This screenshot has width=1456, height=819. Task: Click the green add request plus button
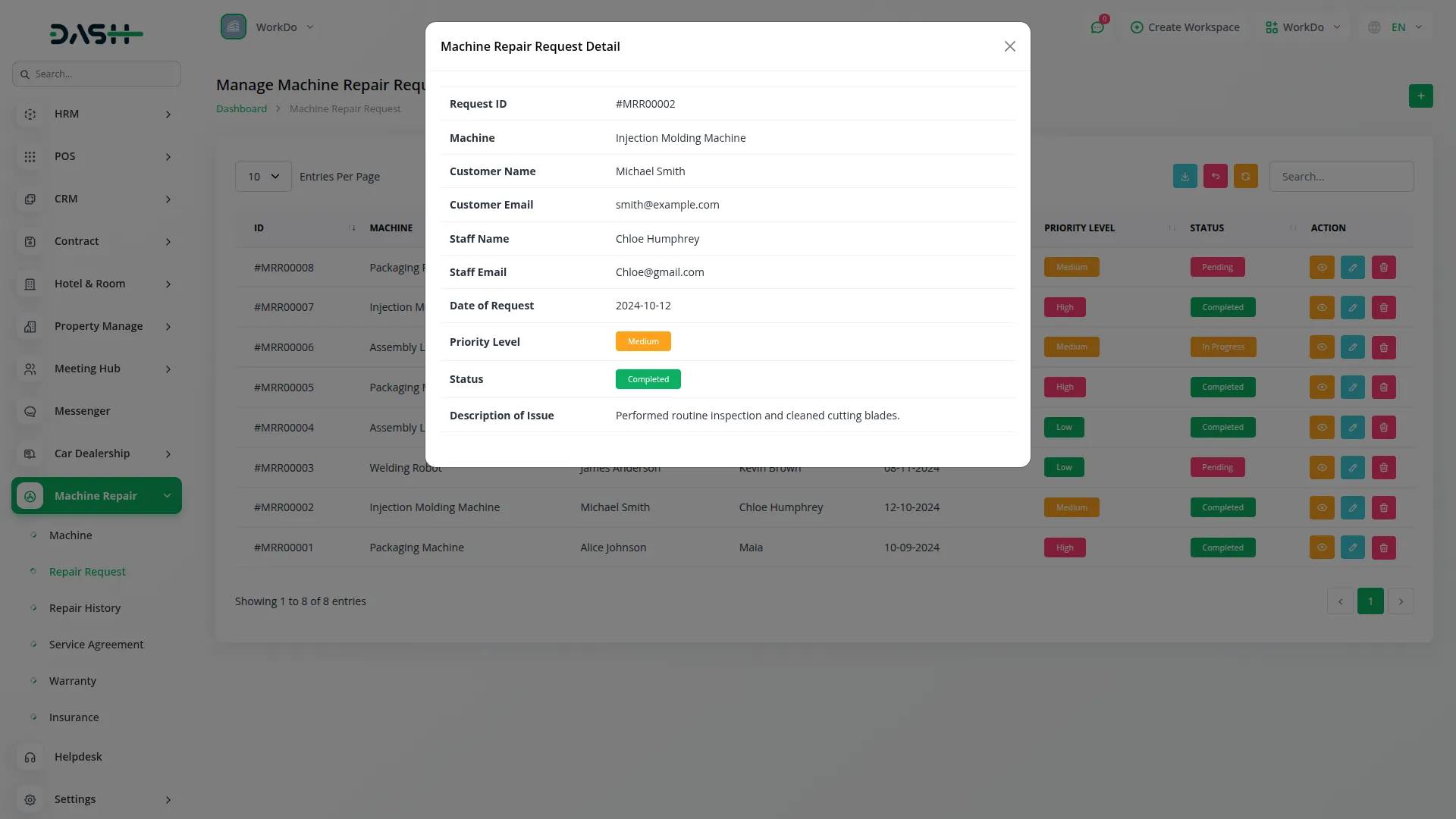[x=1420, y=96]
